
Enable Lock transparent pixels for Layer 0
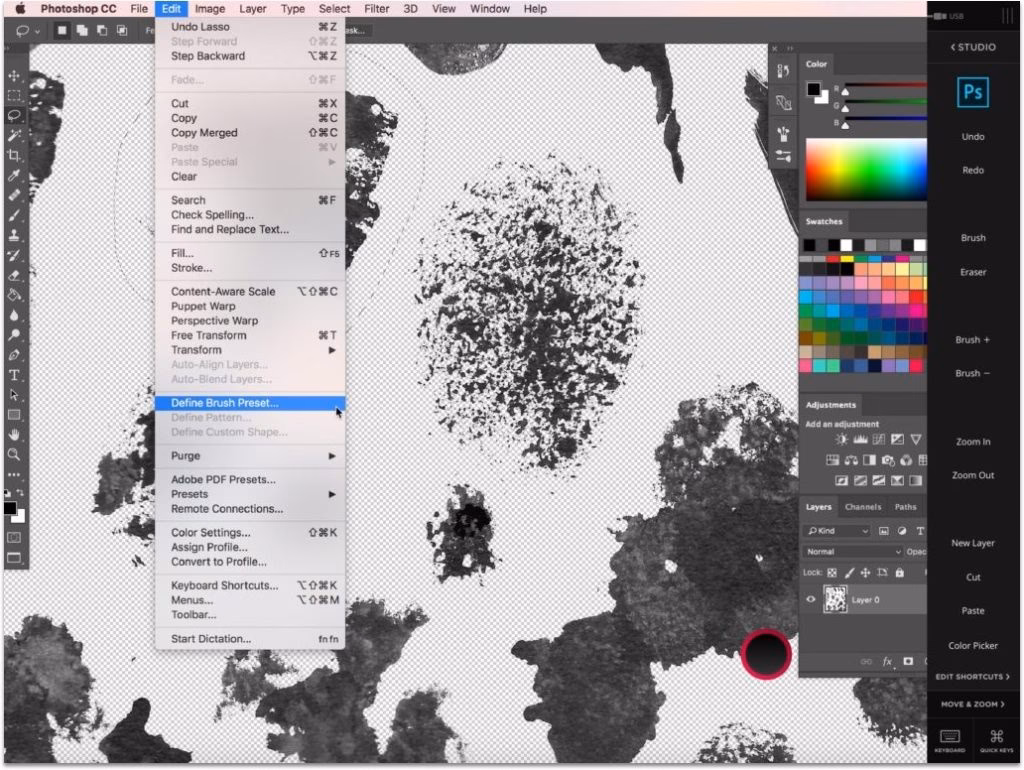click(833, 570)
